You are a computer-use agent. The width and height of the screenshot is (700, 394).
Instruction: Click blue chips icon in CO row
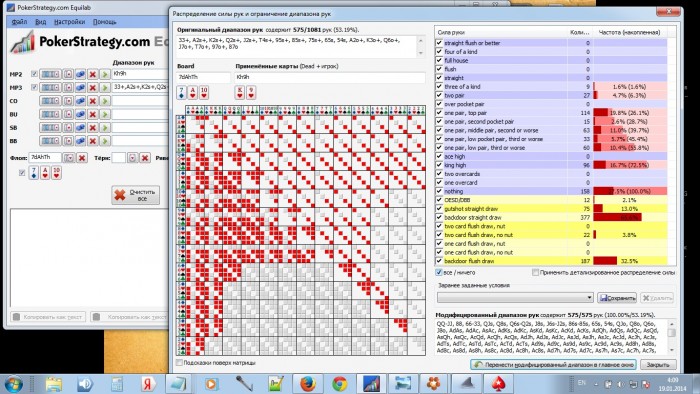(80, 101)
